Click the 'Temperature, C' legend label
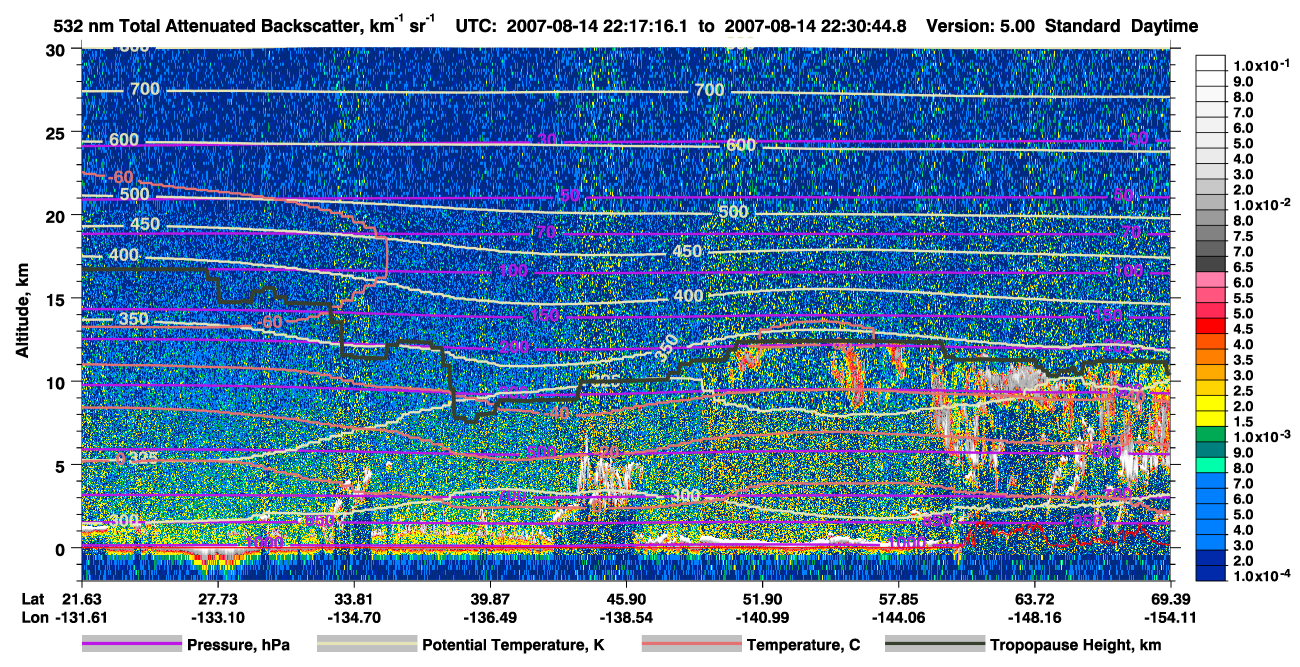1300x667 pixels. (803, 646)
